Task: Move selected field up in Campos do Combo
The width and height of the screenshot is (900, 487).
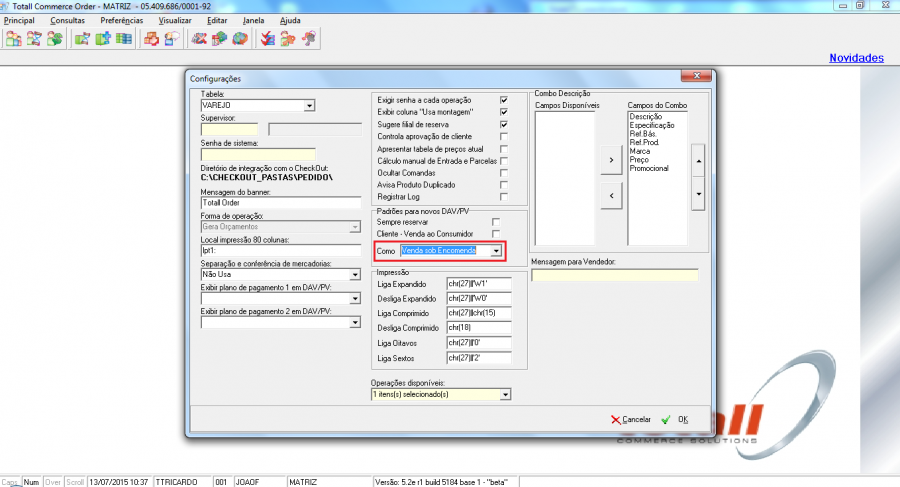Action: click(698, 161)
